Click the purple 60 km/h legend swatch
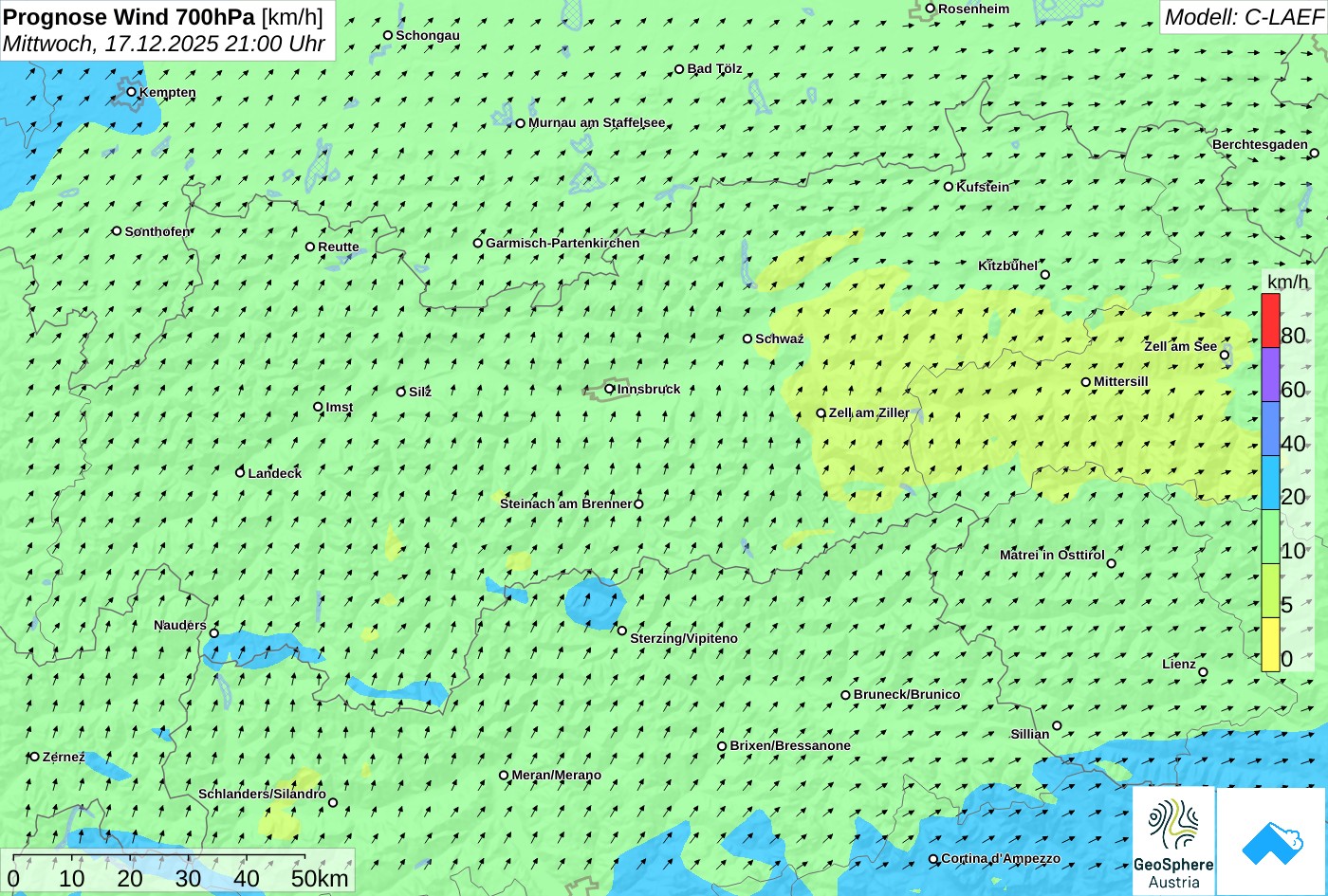The width and height of the screenshot is (1328, 896). (1270, 375)
